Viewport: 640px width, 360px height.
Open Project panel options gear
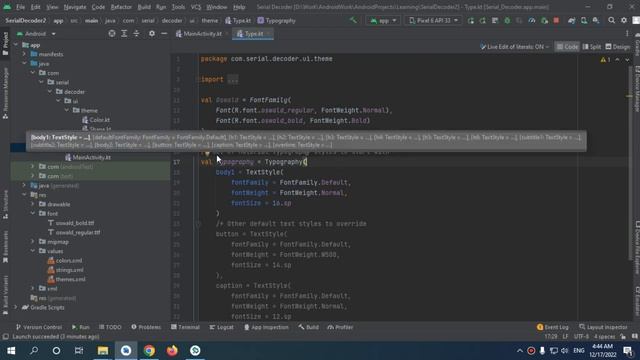[x=151, y=34]
